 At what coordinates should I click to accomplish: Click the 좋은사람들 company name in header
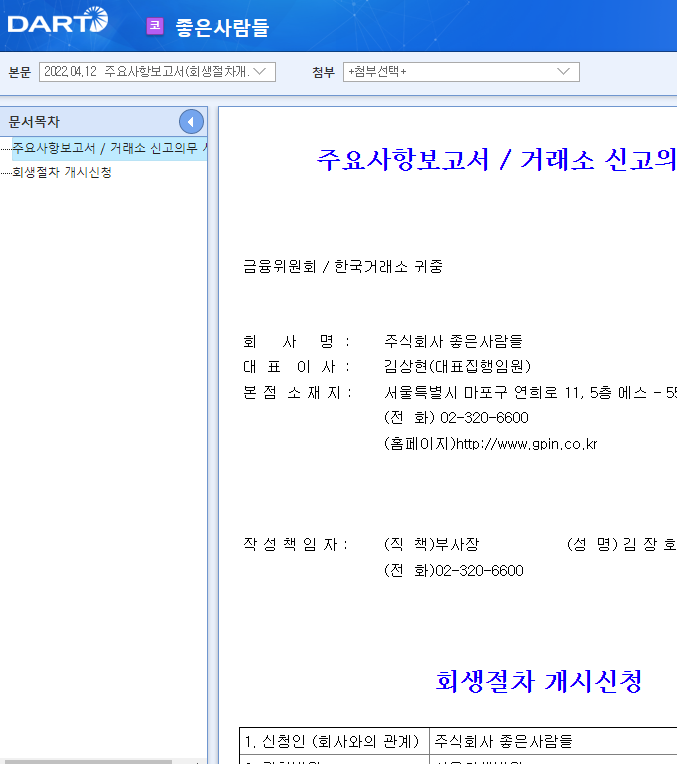coord(222,27)
